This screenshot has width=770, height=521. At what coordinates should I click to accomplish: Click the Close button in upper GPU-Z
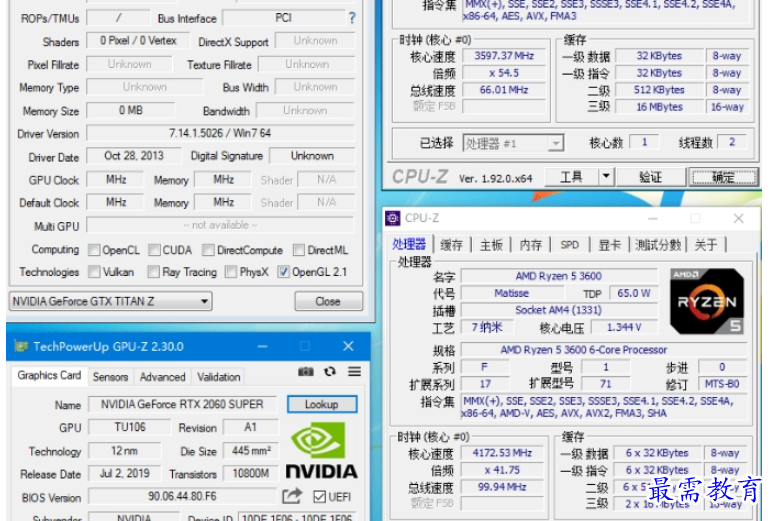point(329,301)
